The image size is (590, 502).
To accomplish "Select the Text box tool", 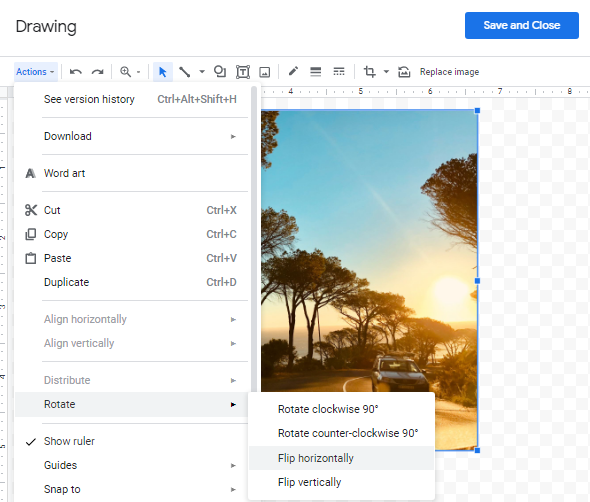I will [x=243, y=71].
